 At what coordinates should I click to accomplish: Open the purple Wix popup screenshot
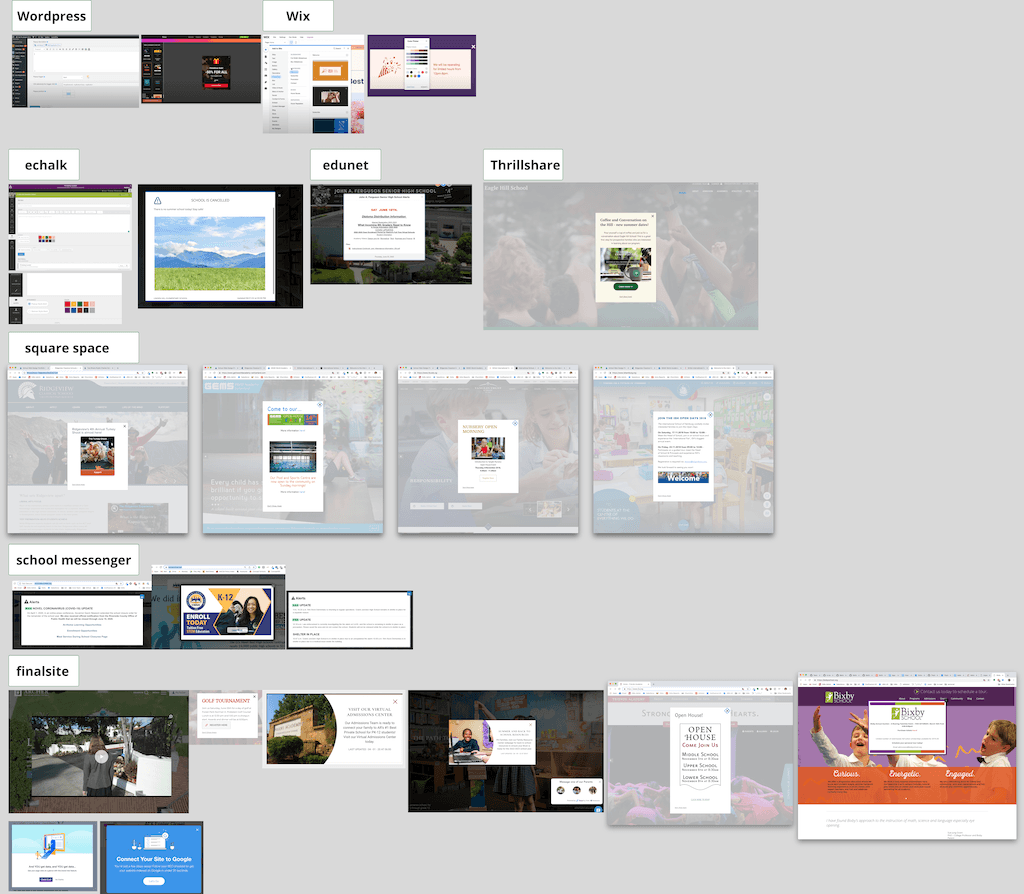(x=422, y=66)
